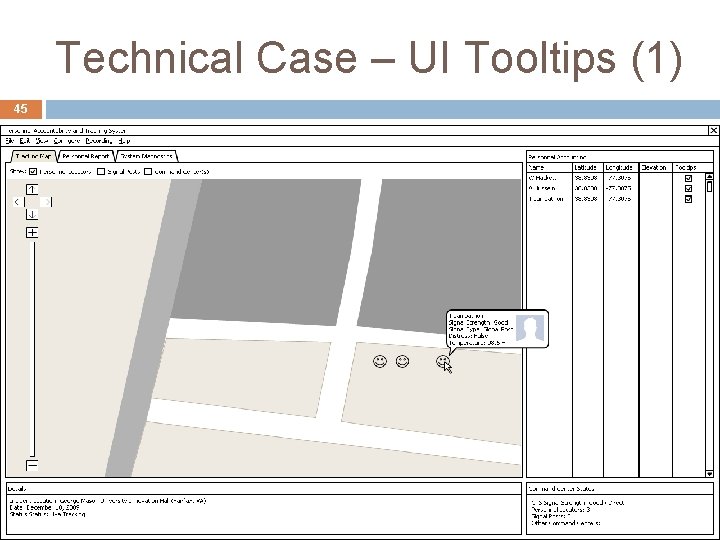The width and height of the screenshot is (720, 540).
Task: Zoom in with the plus button
Action: (x=32, y=232)
